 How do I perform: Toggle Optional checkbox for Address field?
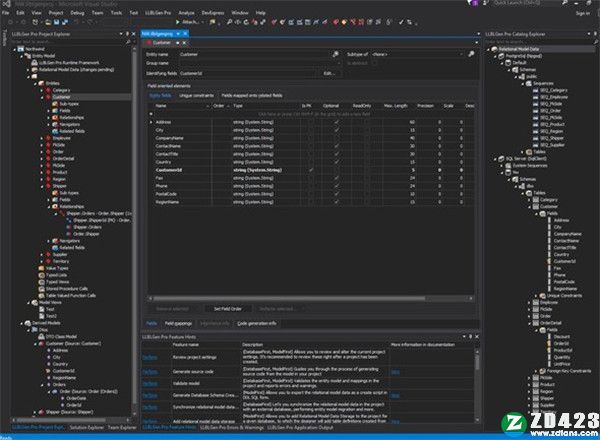click(336, 122)
